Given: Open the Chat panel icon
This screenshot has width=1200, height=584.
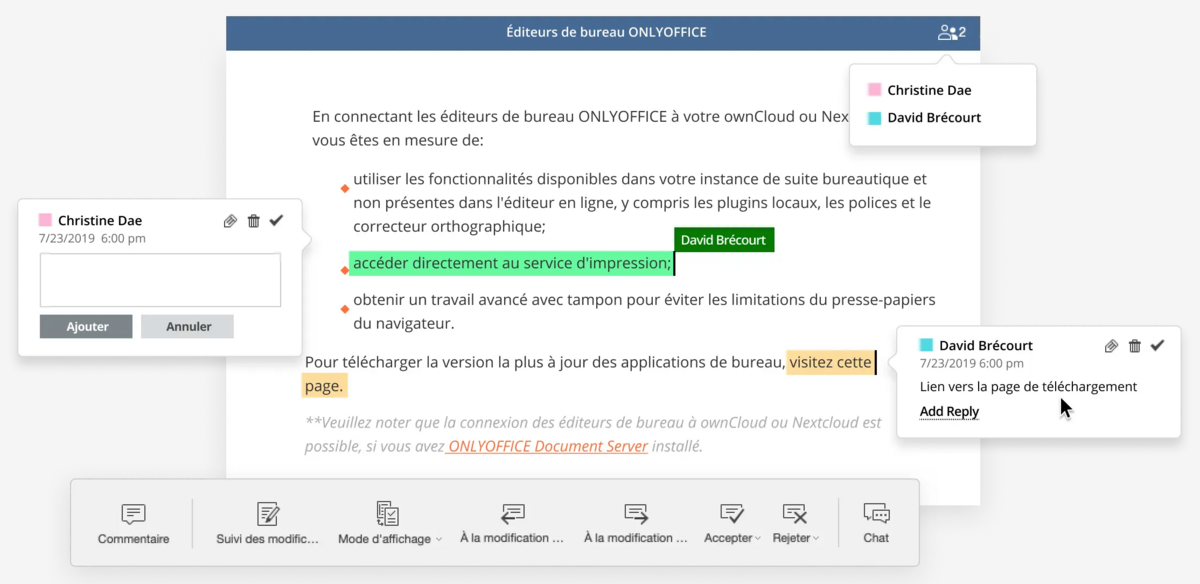Looking at the screenshot, I should [x=876, y=514].
